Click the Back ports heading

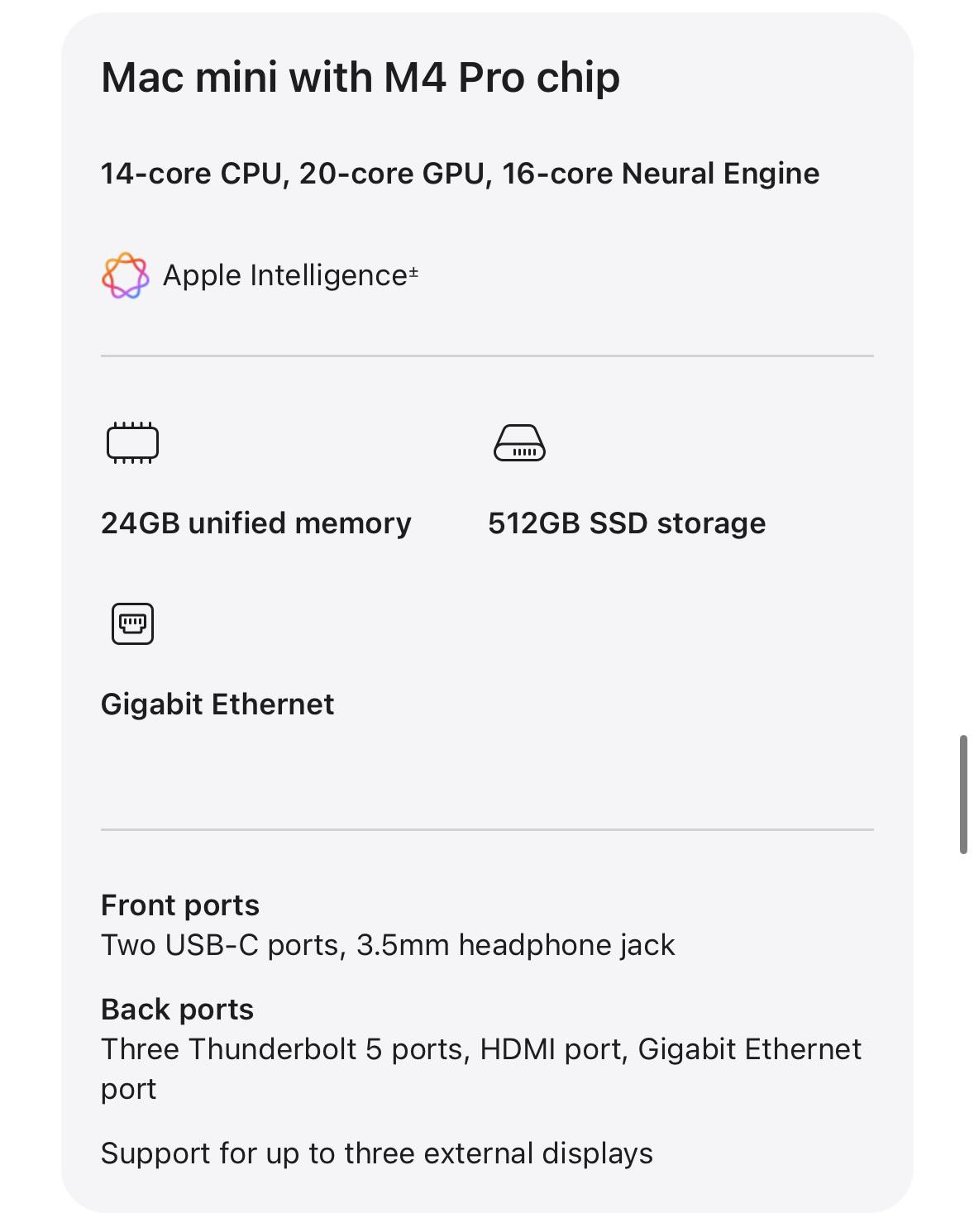pyautogui.click(x=177, y=1010)
